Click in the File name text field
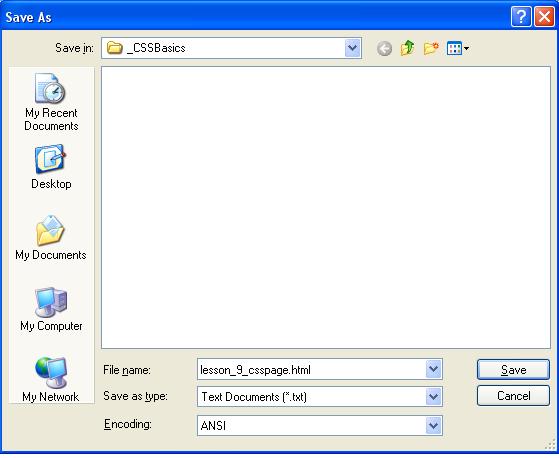This screenshot has width=559, height=458. (x=312, y=369)
